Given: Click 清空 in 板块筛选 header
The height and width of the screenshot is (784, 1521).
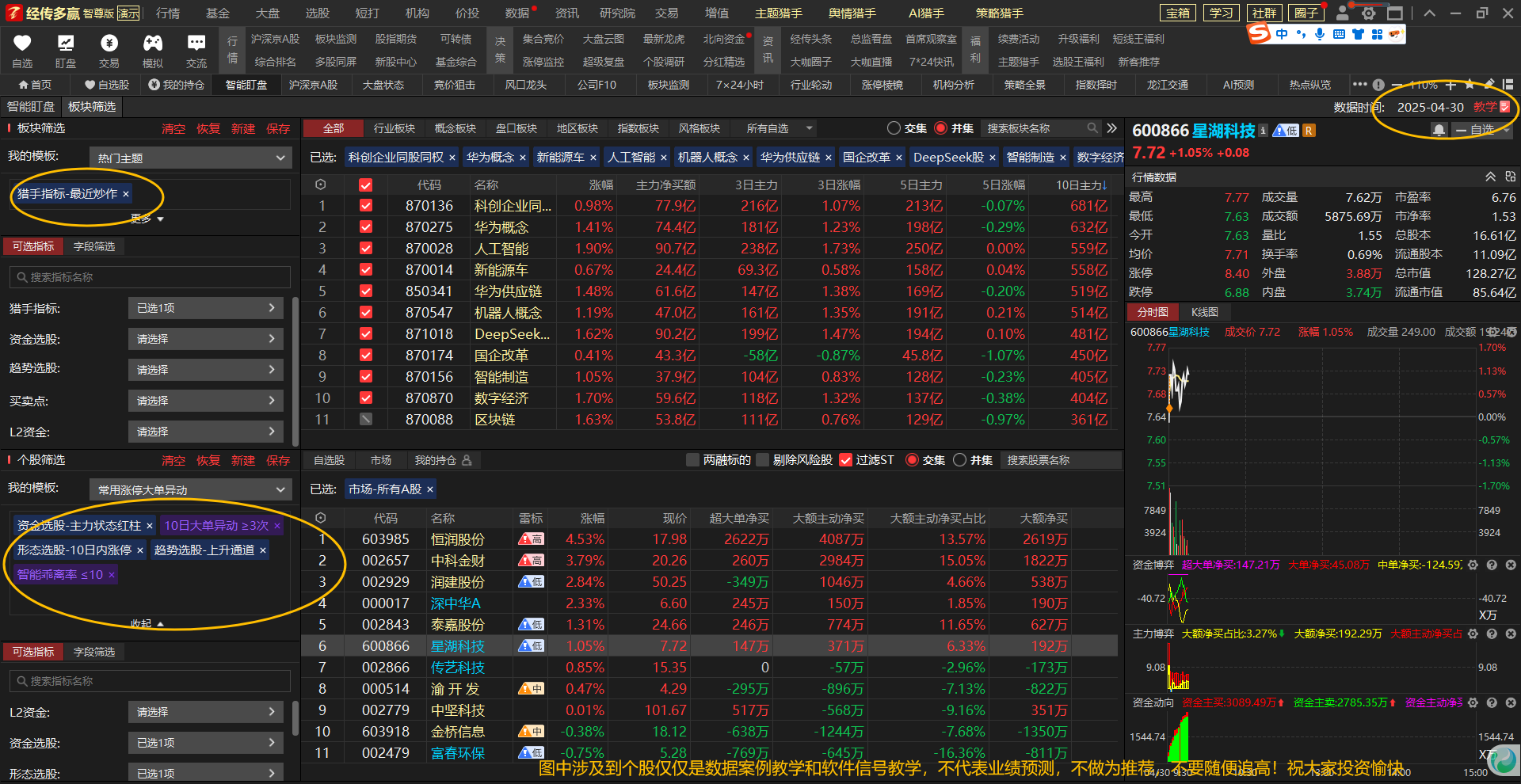Looking at the screenshot, I should pos(173,129).
